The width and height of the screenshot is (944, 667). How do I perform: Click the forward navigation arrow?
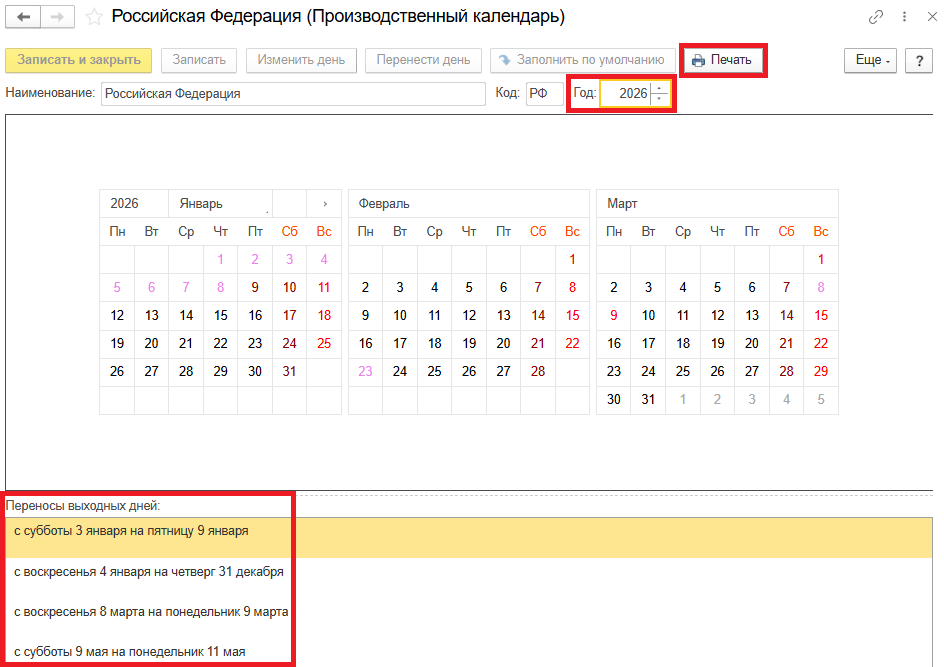pyautogui.click(x=58, y=17)
